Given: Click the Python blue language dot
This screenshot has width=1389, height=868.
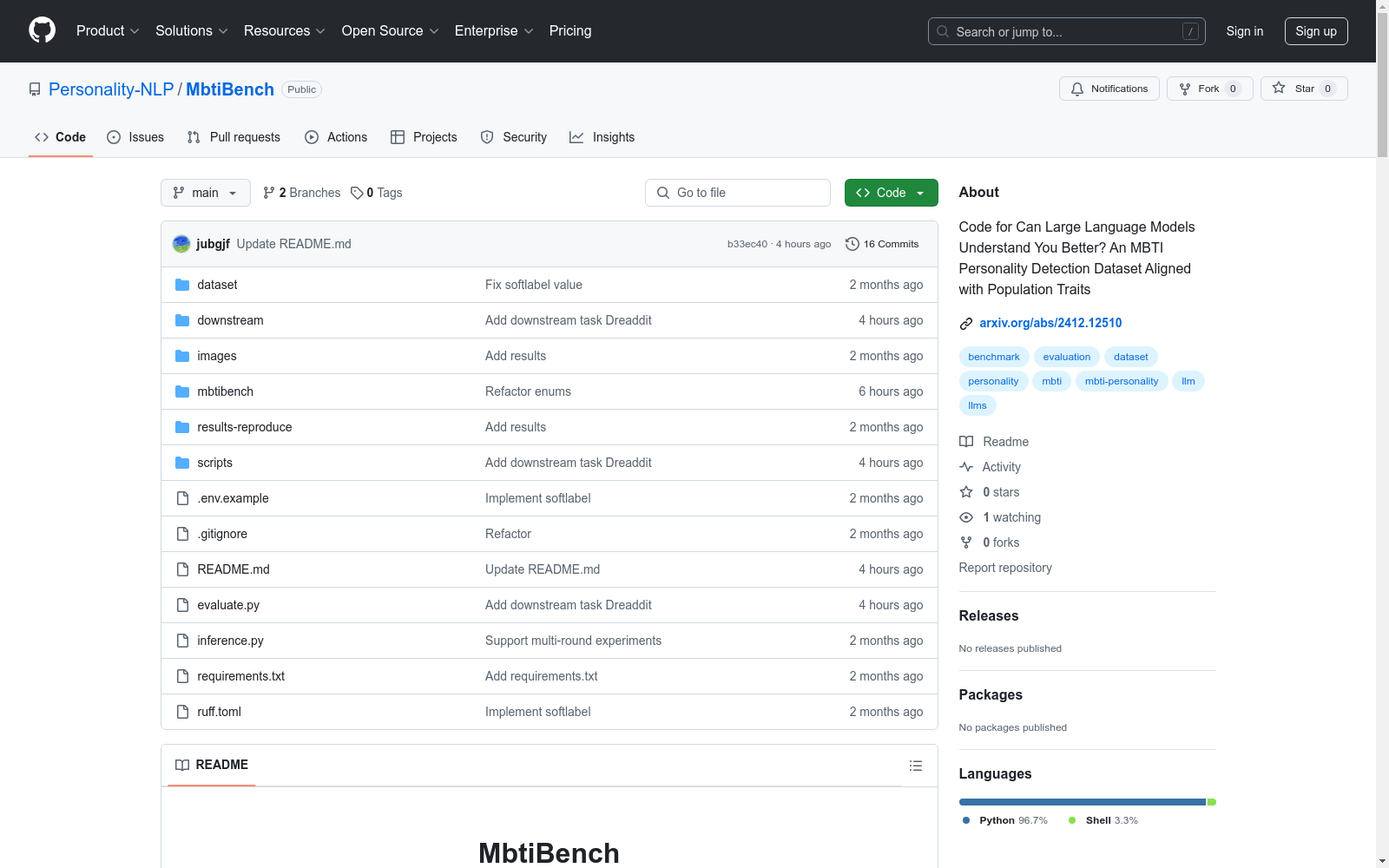Looking at the screenshot, I should (966, 820).
